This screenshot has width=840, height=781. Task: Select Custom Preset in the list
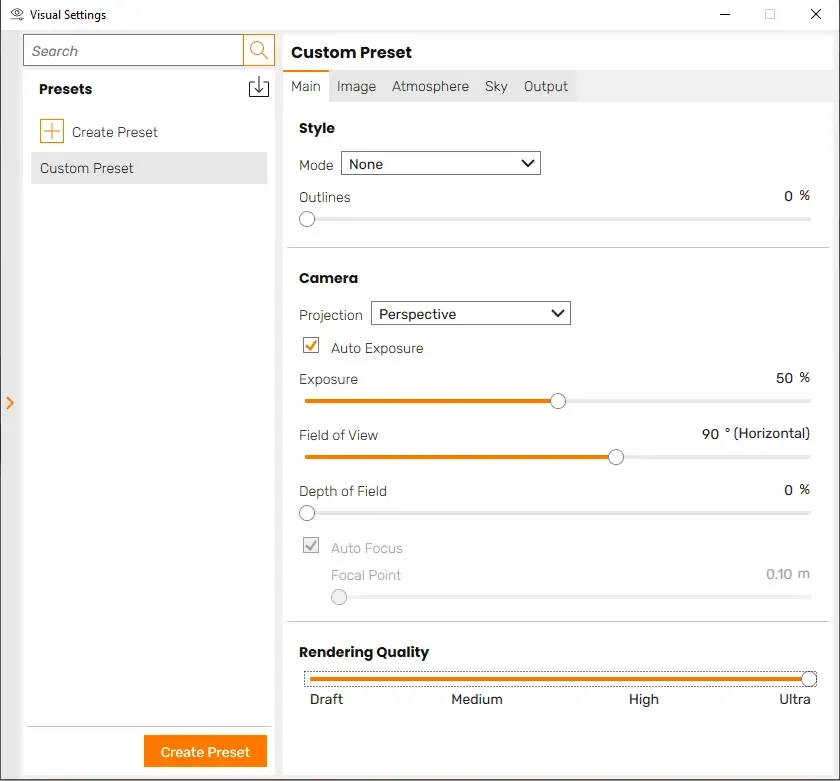point(148,168)
